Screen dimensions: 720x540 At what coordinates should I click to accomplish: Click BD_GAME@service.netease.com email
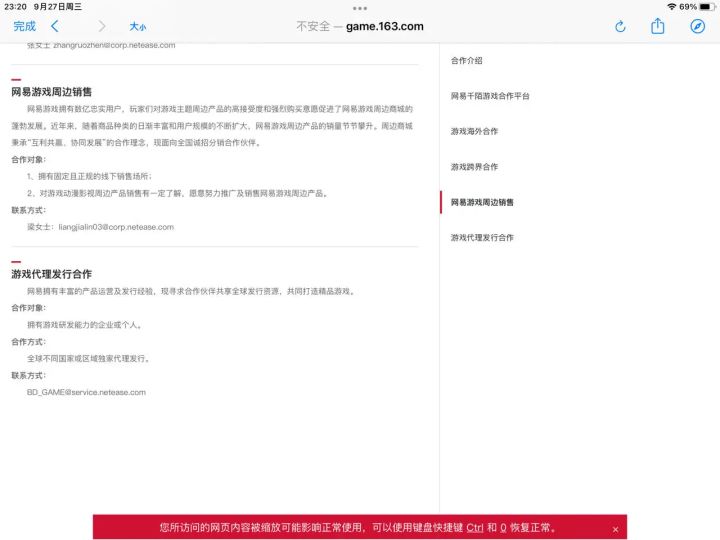click(86, 392)
